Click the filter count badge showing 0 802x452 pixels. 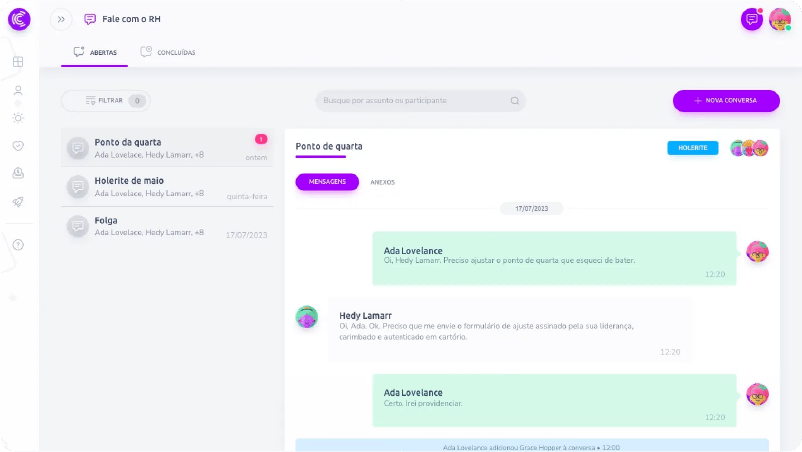point(137,101)
